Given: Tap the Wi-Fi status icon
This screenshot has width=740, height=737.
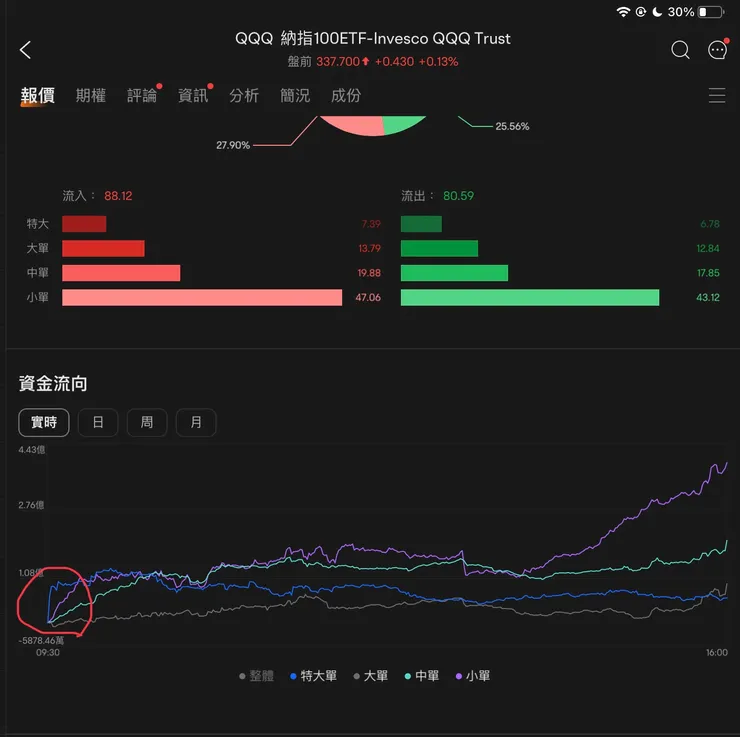Looking at the screenshot, I should [x=623, y=12].
